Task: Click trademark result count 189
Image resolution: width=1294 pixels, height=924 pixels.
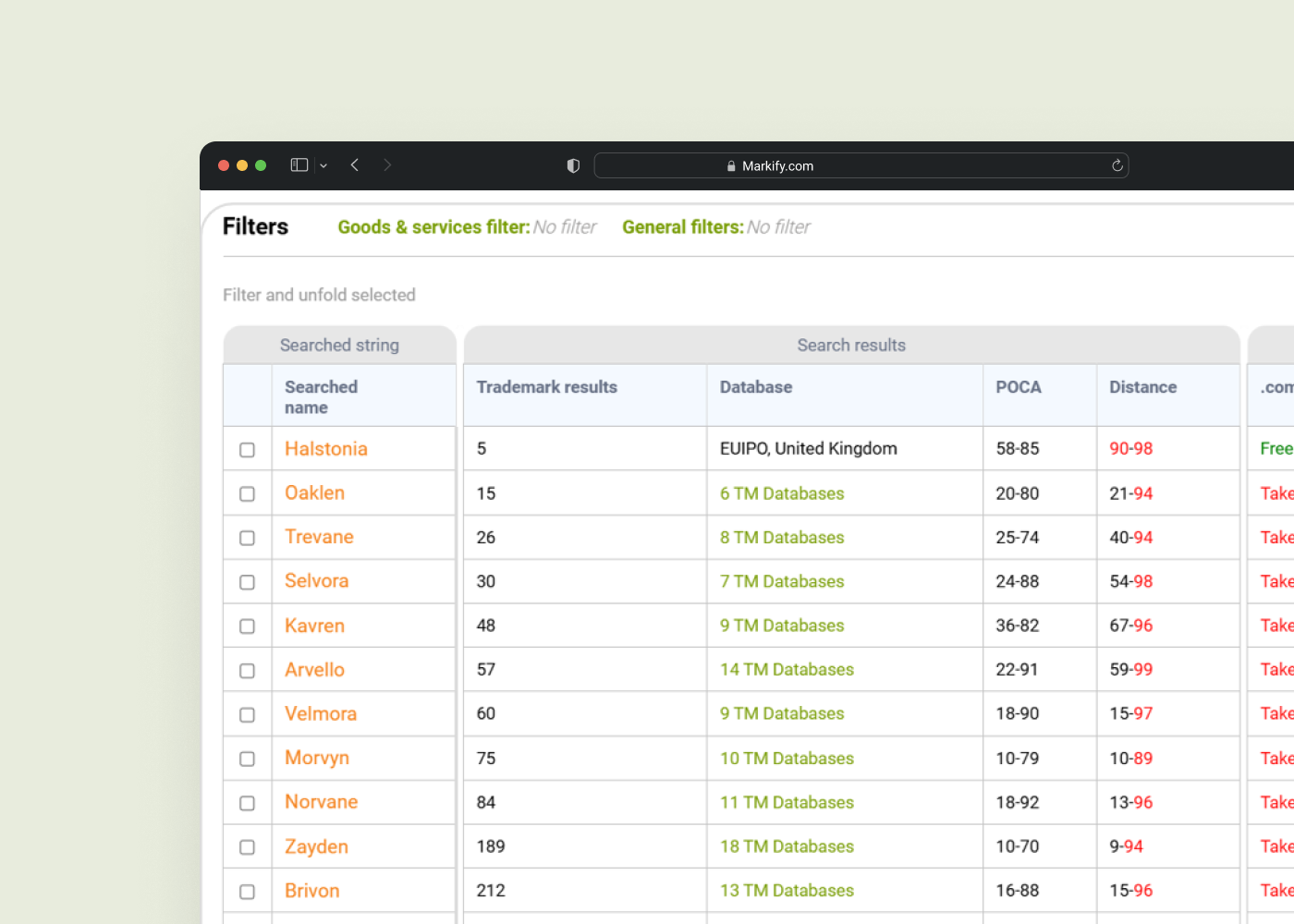Action: [491, 846]
